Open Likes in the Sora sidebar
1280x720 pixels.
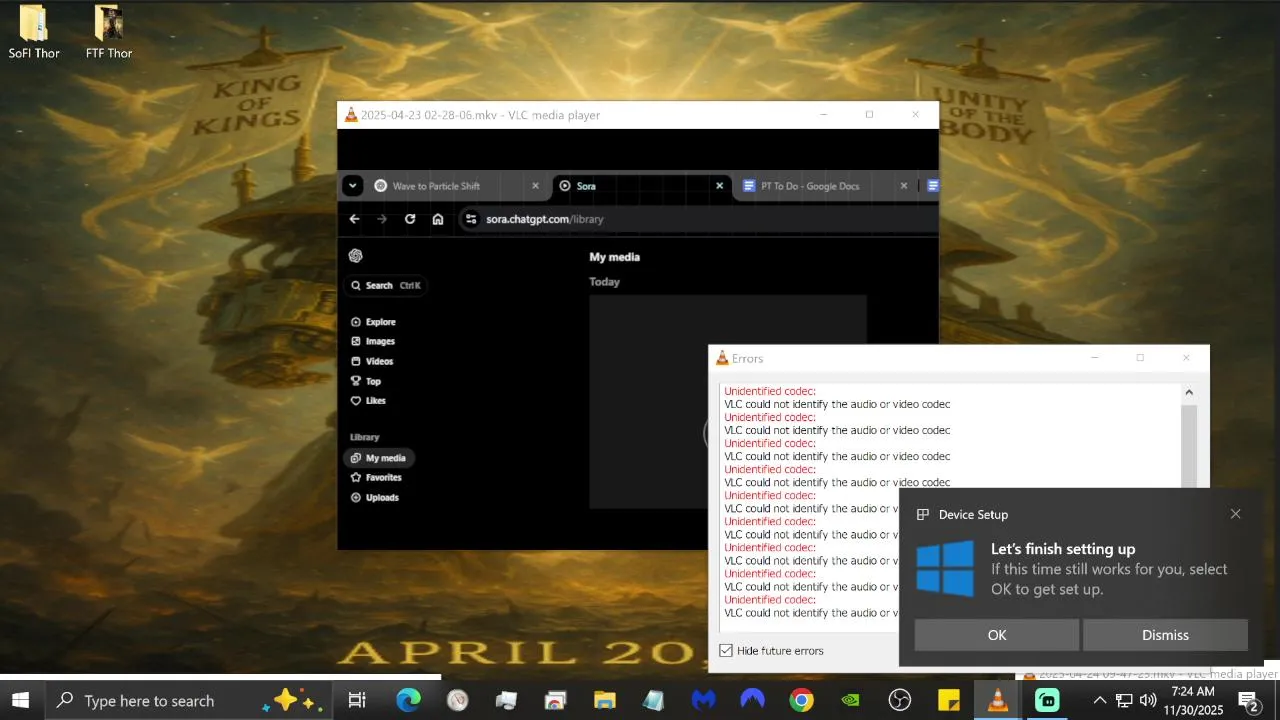[x=368, y=401]
